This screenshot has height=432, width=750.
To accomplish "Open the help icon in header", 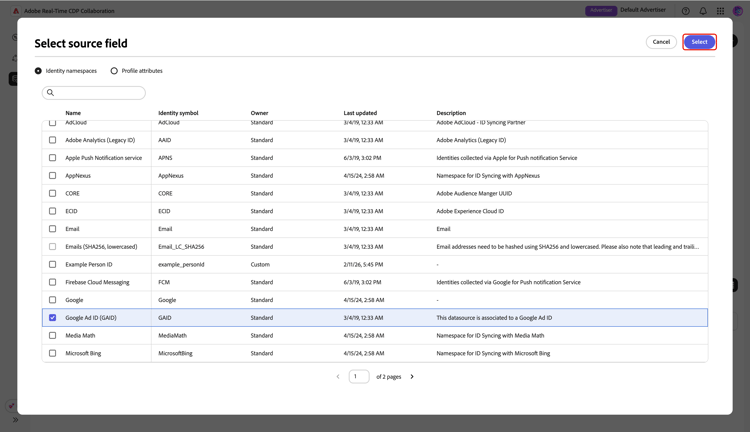I will coord(686,11).
